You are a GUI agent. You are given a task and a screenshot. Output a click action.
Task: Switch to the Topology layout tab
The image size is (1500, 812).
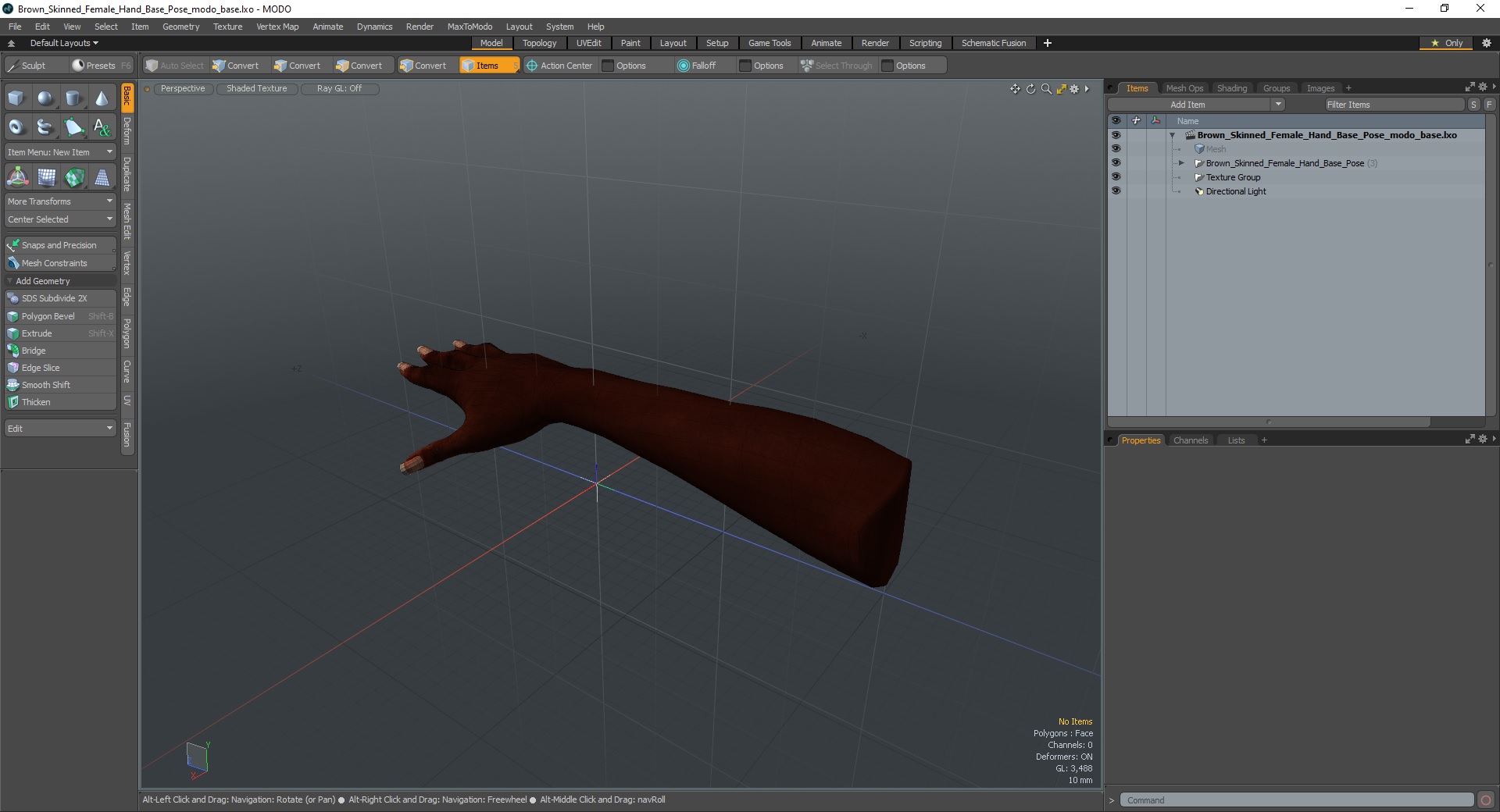[x=540, y=43]
